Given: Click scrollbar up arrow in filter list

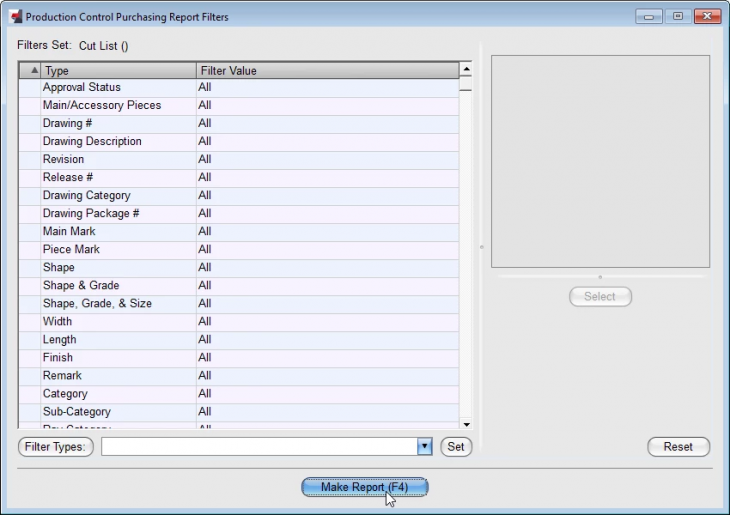Looking at the screenshot, I should click(x=466, y=69).
